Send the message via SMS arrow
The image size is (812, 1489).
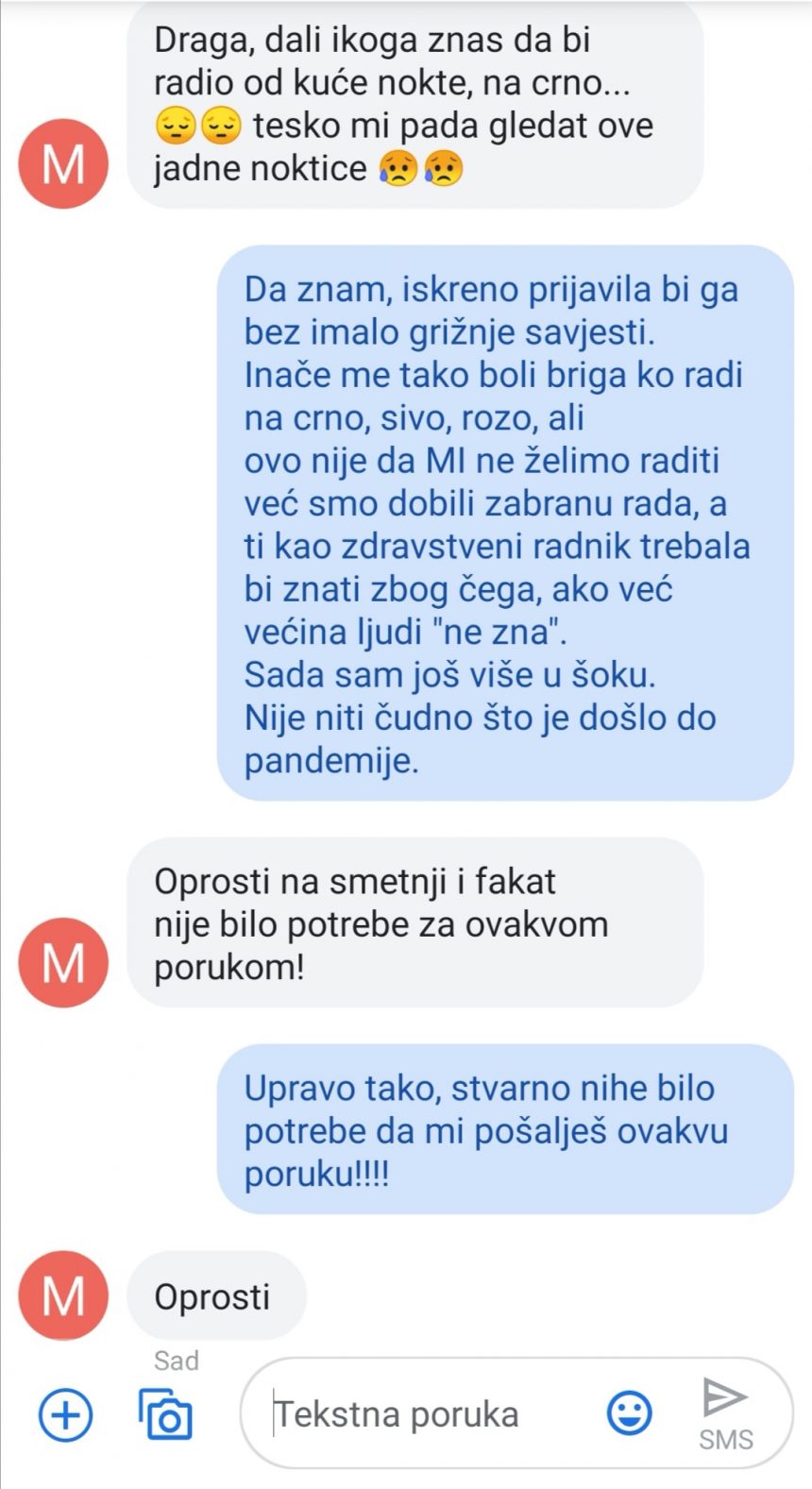pos(724,1397)
